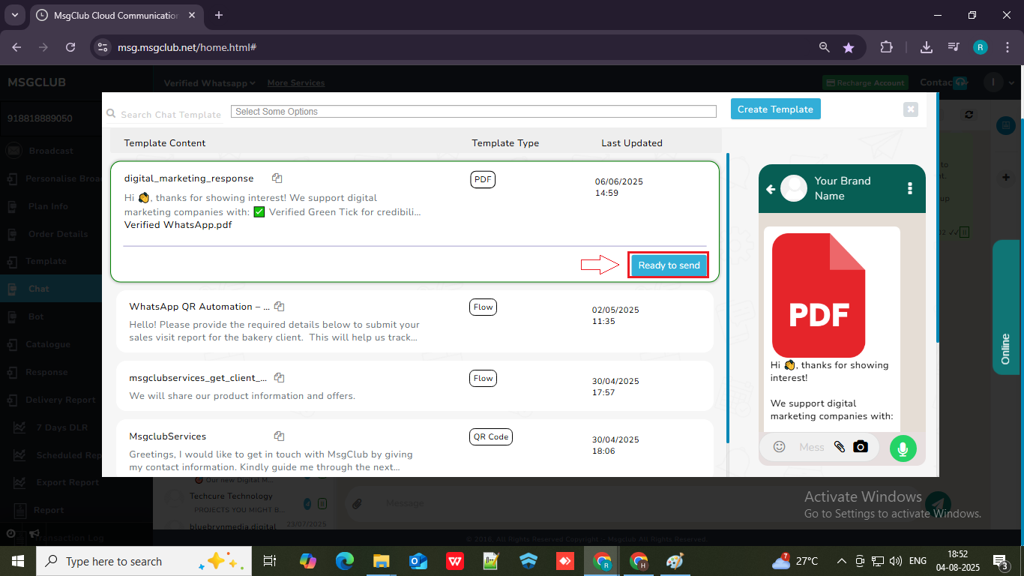
Task: Go back to the previous page
Action: pyautogui.click(x=17, y=47)
